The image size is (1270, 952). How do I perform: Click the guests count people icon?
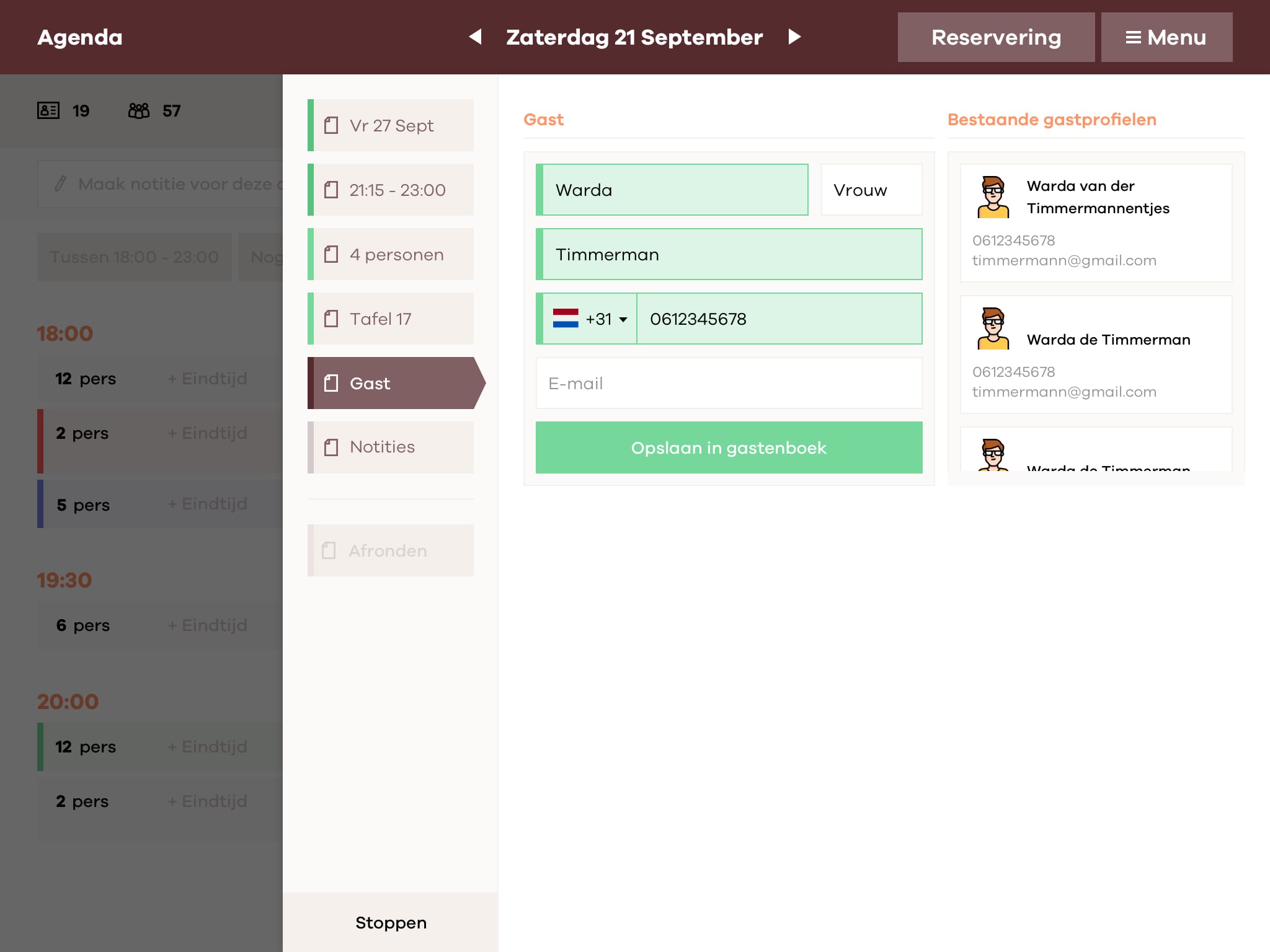pos(139,111)
